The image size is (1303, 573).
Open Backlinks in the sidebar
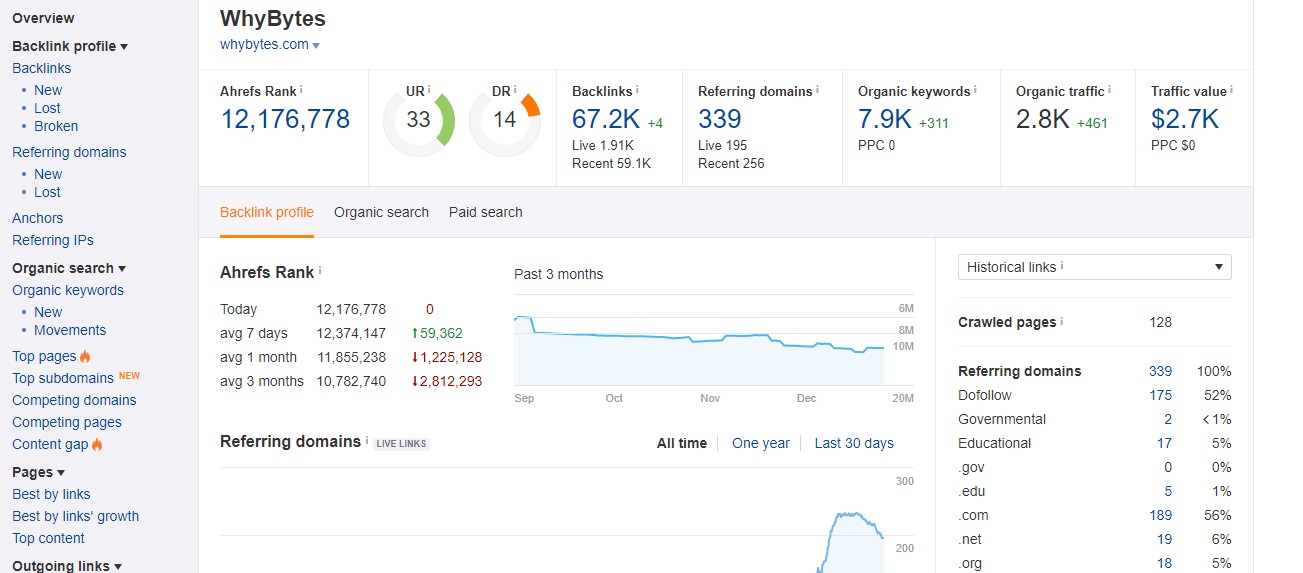point(42,68)
